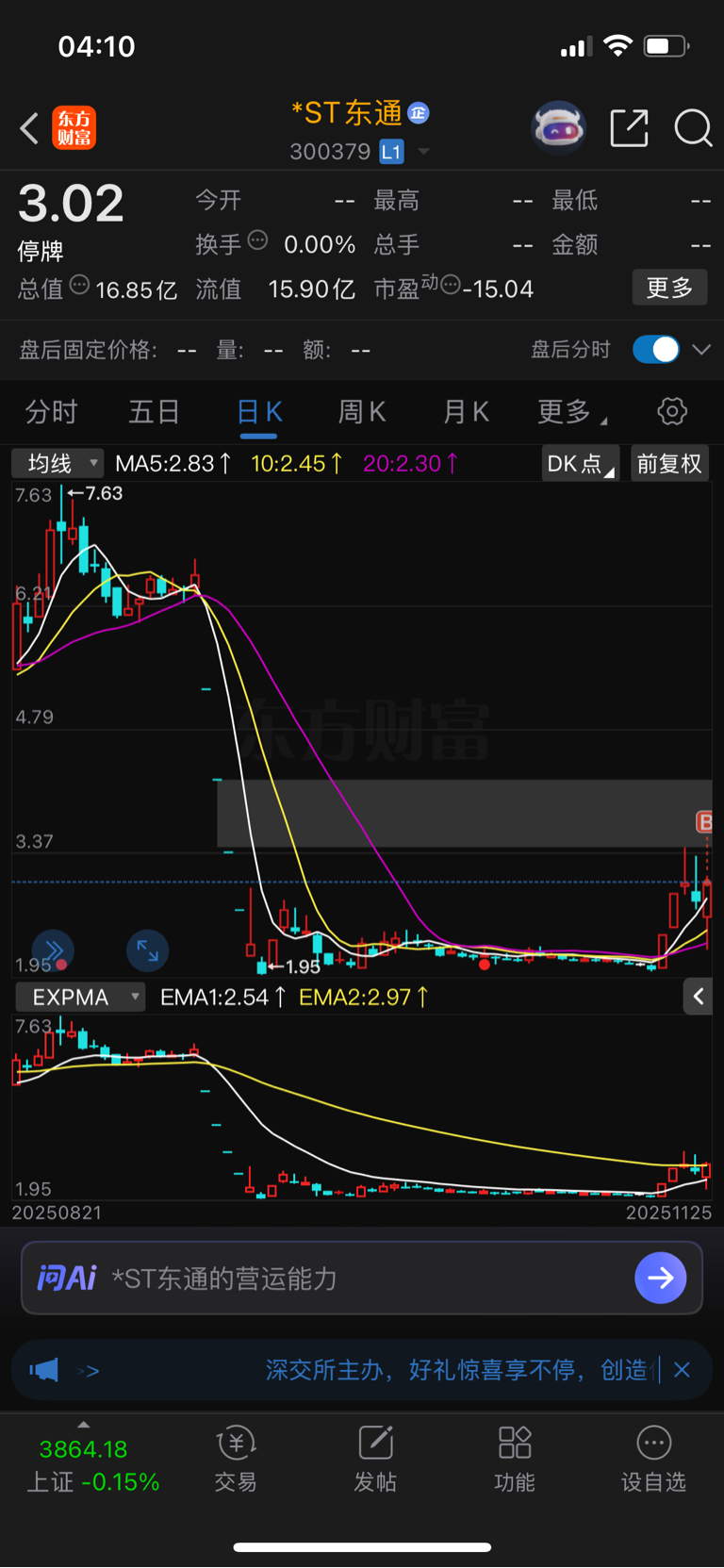Open chart settings gear icon

click(x=672, y=411)
